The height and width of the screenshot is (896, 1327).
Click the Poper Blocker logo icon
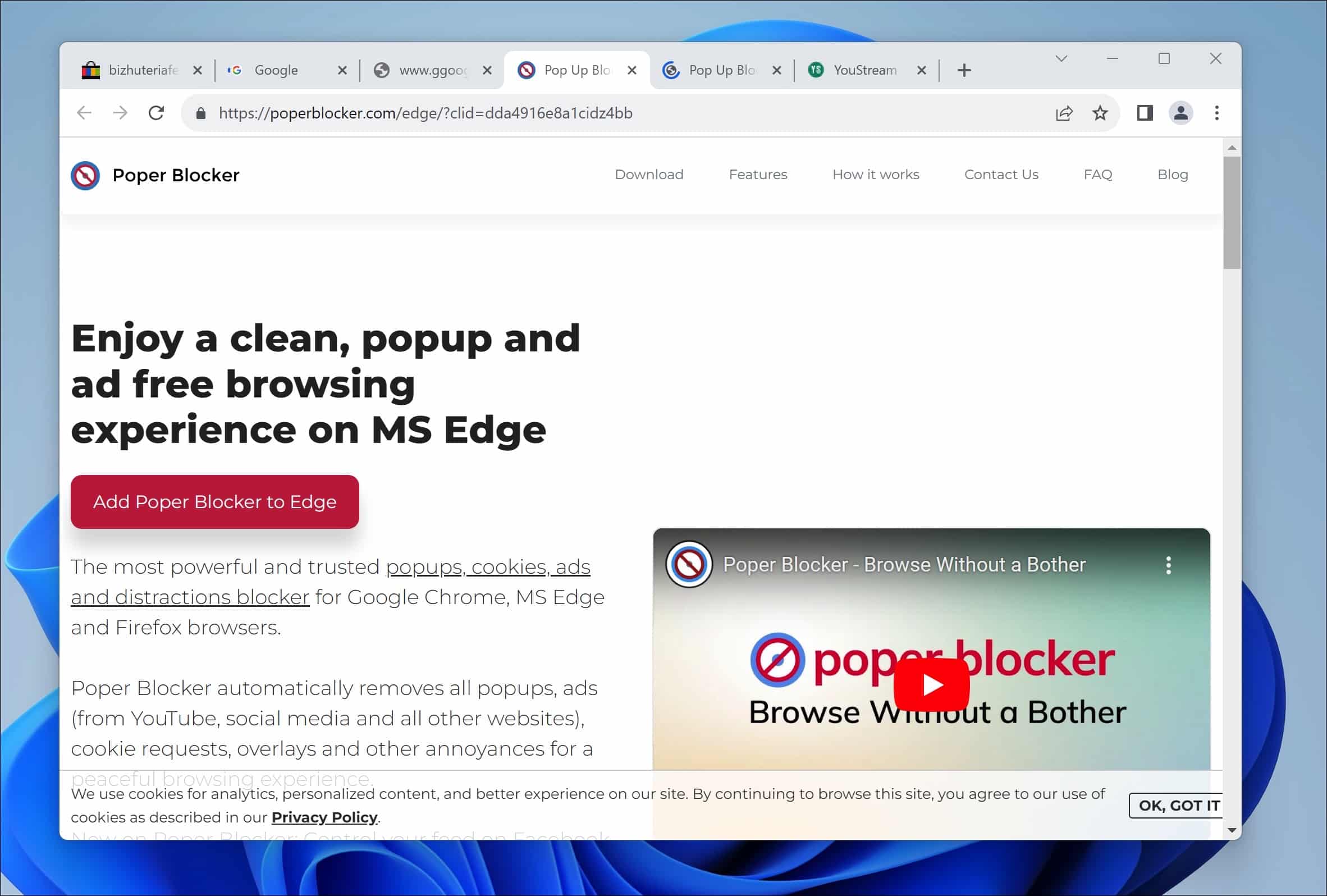tap(85, 175)
